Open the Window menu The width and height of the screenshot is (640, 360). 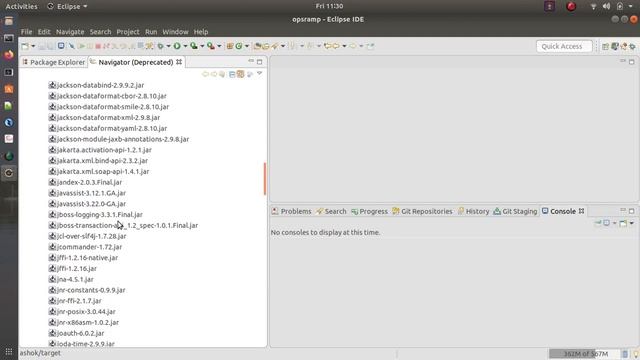tap(175, 32)
